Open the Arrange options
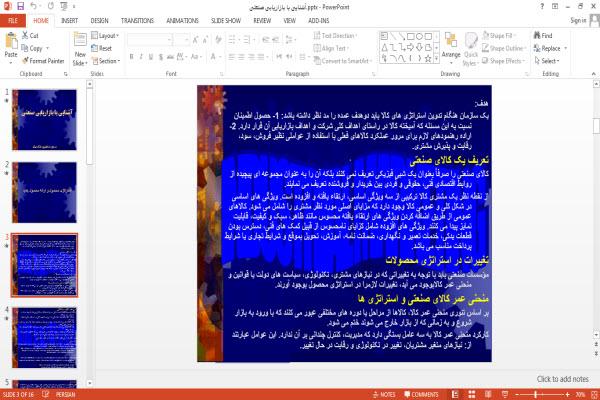 tap(451, 47)
